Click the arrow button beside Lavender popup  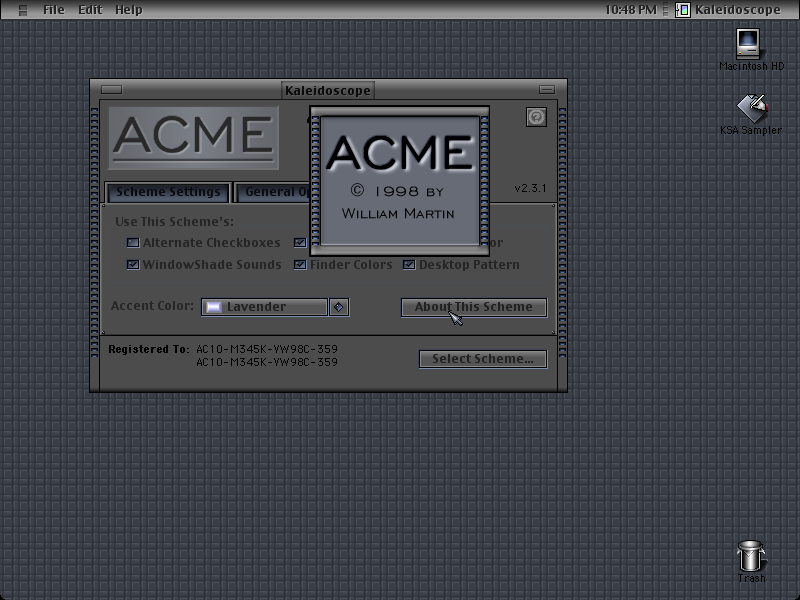[339, 307]
